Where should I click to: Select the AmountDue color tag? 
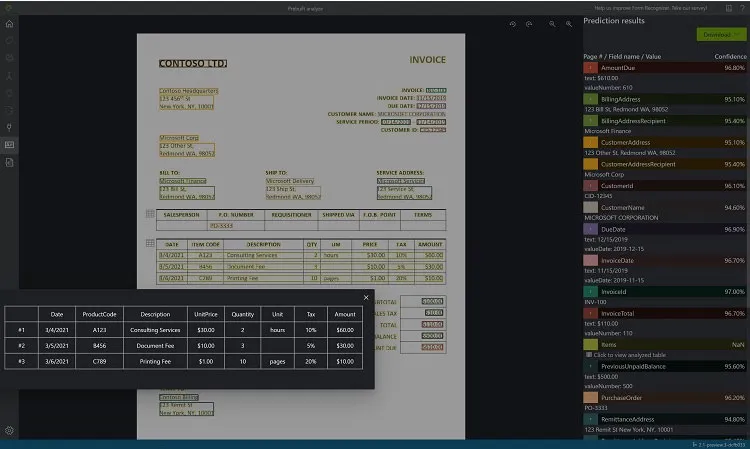[x=590, y=68]
